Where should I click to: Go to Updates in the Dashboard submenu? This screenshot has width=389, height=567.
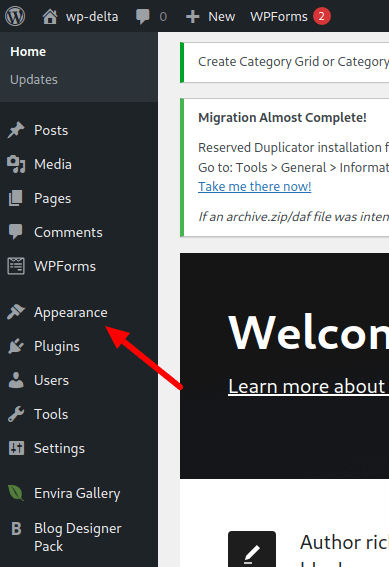[34, 80]
